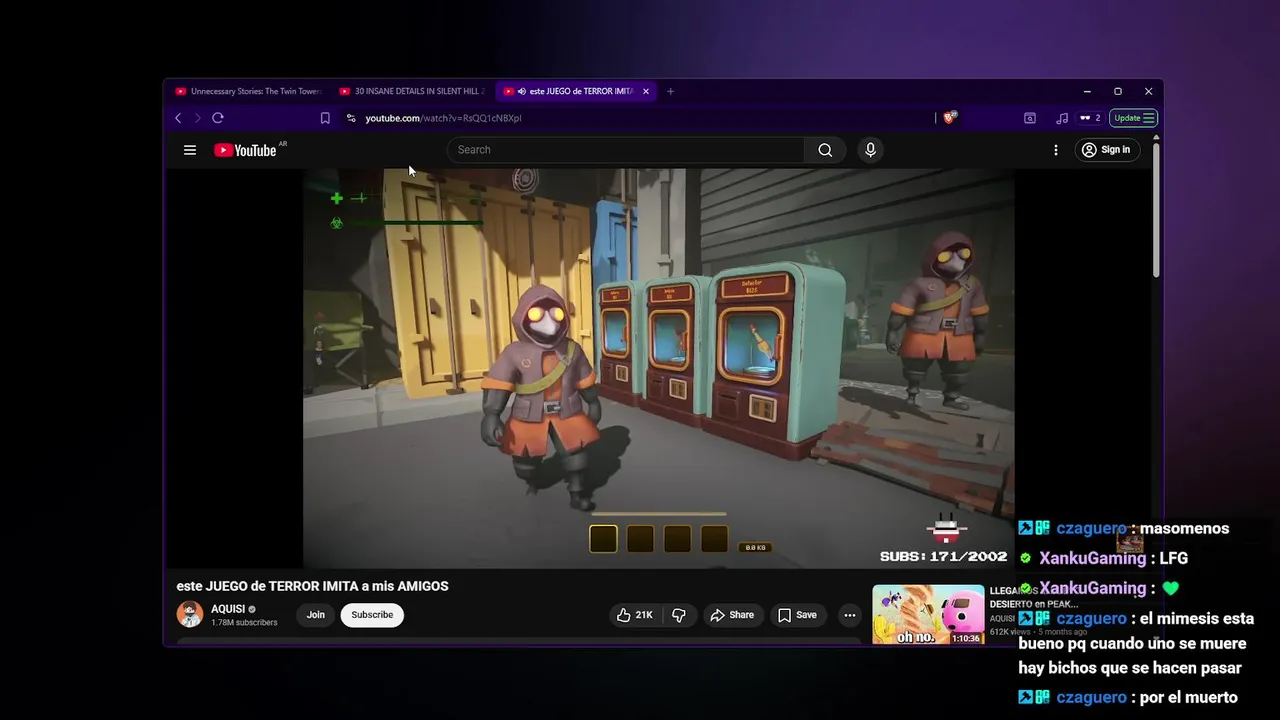Open YouTube settings three-dot menu

[x=1056, y=150]
